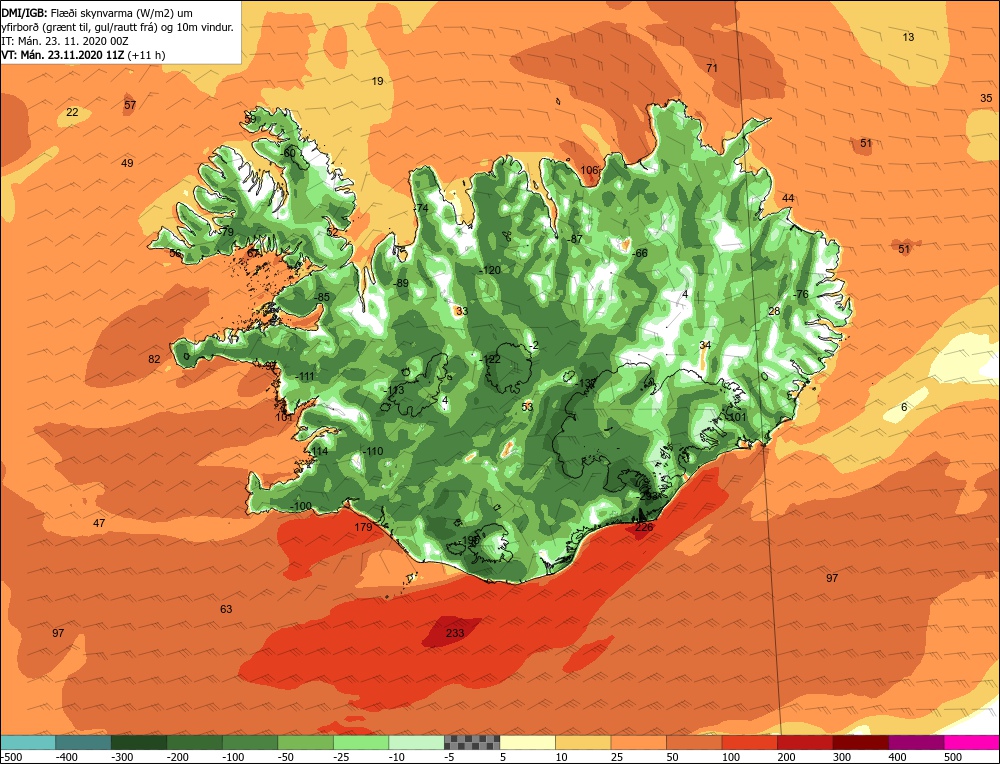Click the value 22 in the top-left yellow patch

(73, 112)
